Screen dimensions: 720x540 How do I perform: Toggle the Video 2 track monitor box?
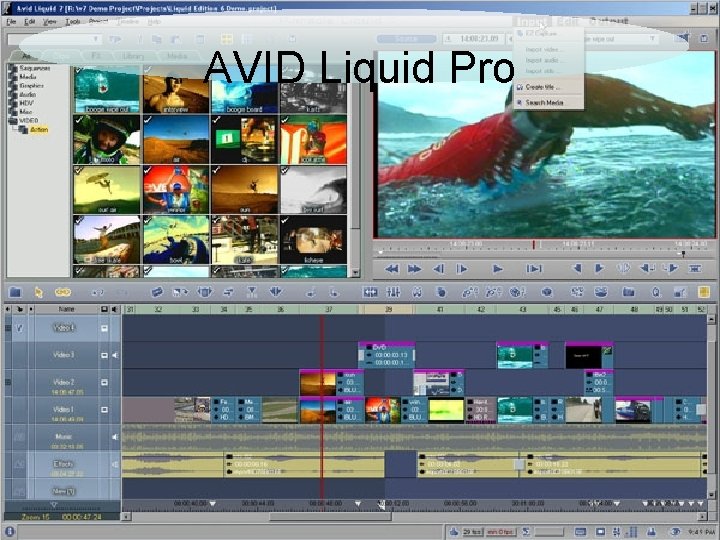(x=104, y=382)
